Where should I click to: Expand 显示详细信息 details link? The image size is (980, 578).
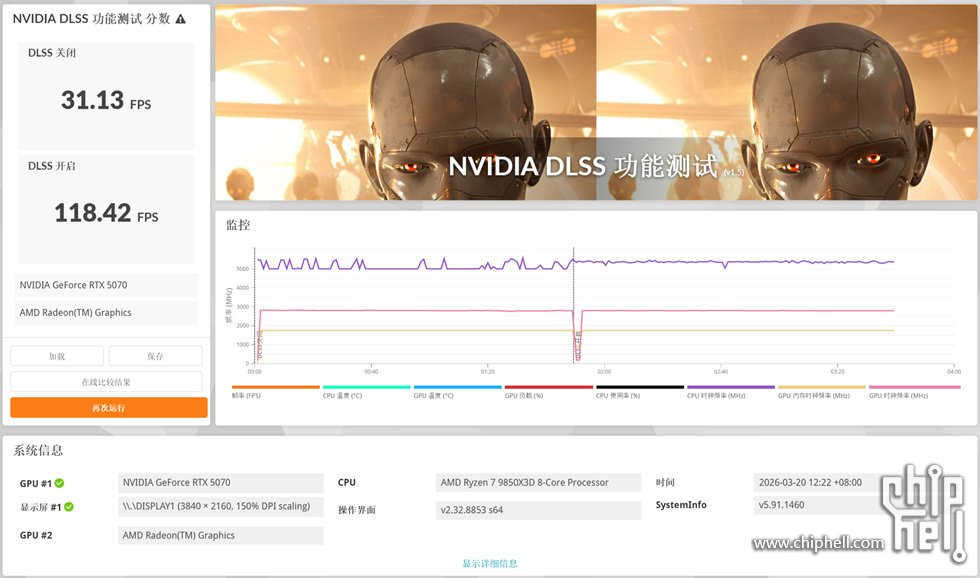point(490,563)
